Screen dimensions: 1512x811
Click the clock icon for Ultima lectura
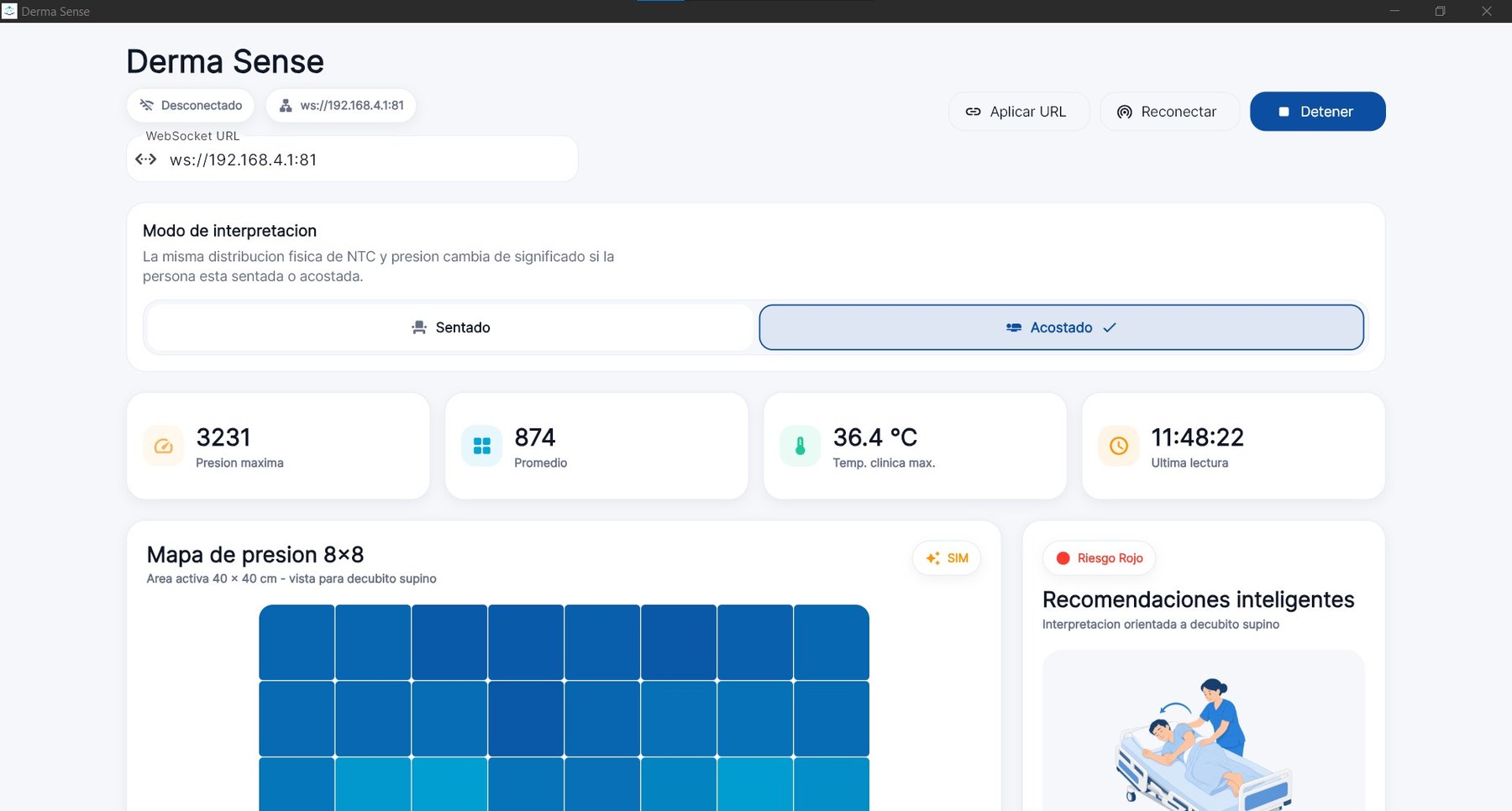tap(1119, 446)
